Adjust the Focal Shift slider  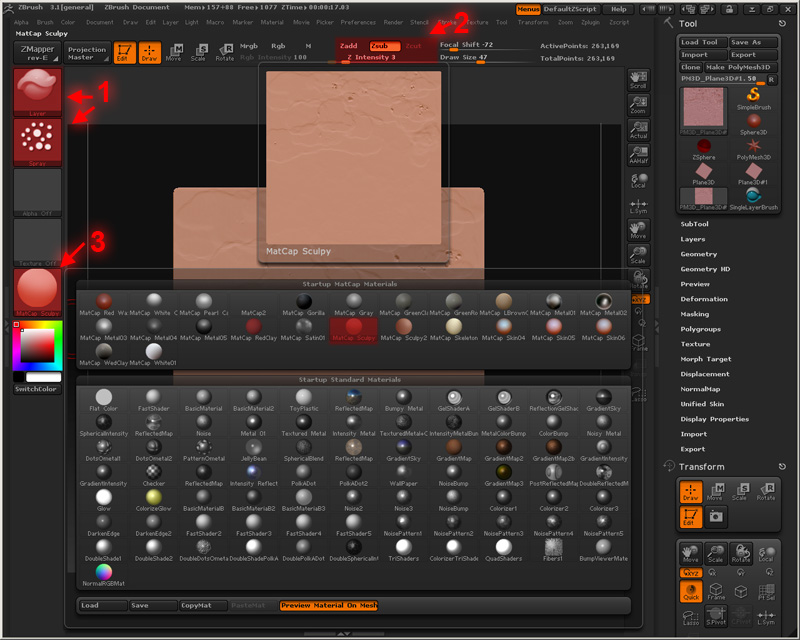point(484,45)
